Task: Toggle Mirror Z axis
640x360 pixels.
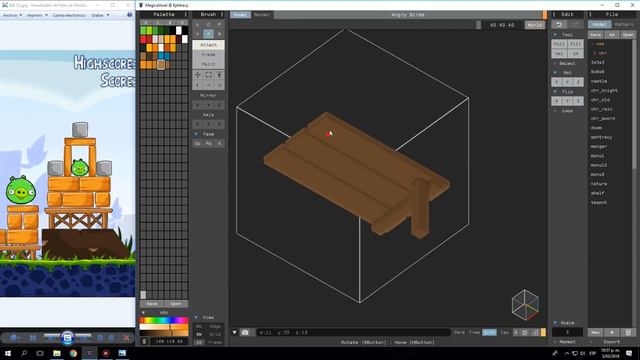Action: (219, 105)
